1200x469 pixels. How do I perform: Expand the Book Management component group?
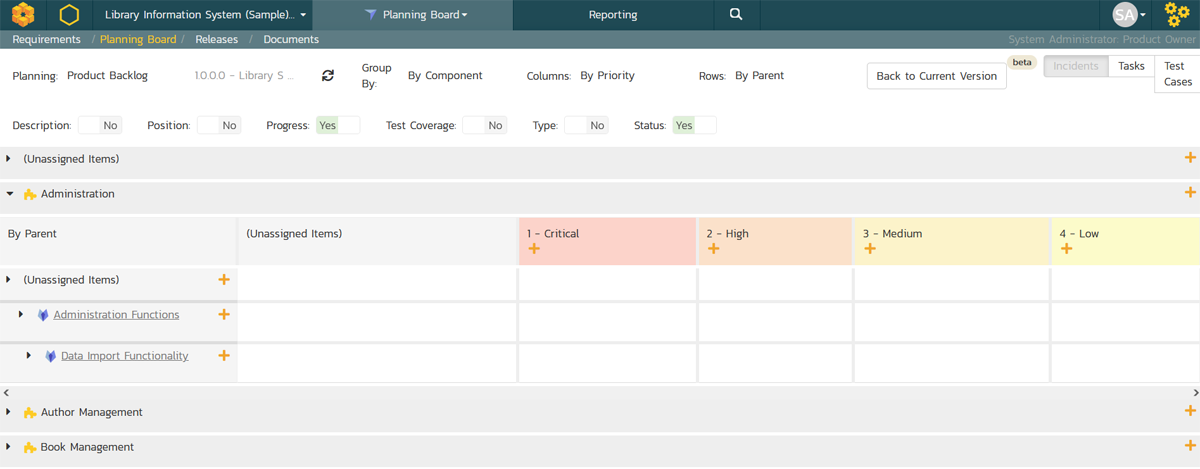tap(9, 447)
